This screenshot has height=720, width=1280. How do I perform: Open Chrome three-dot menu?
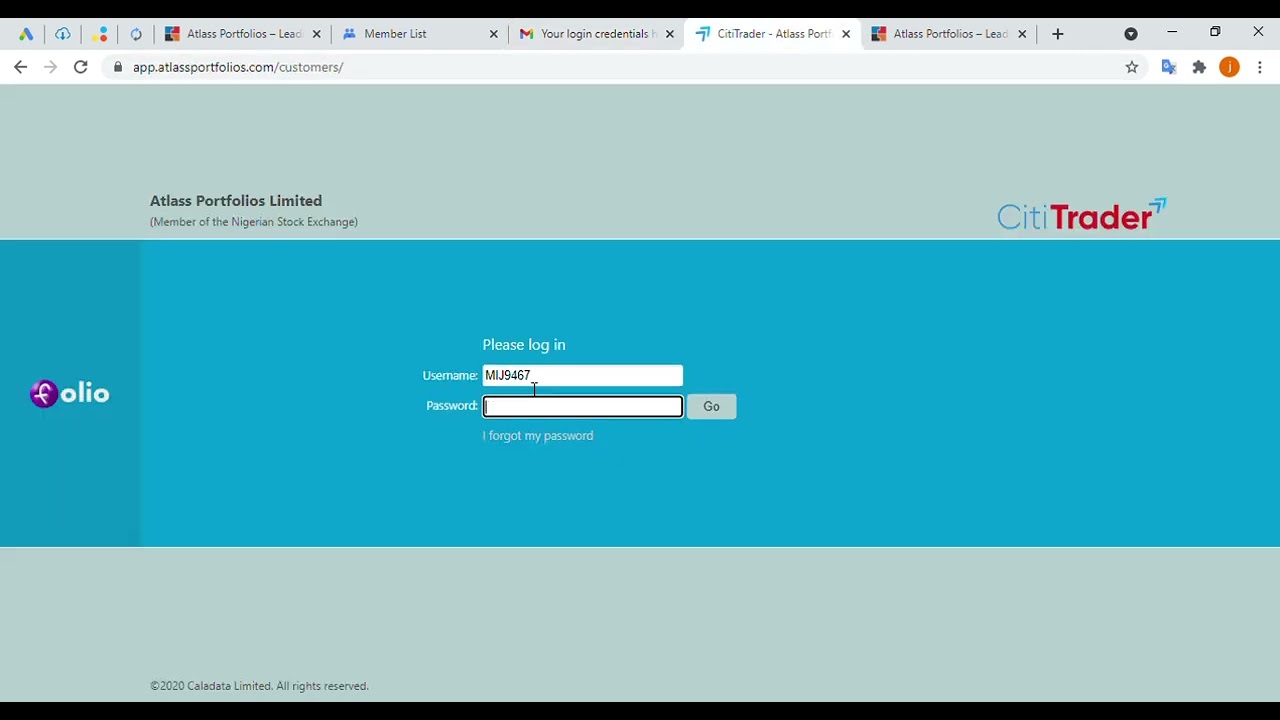pyautogui.click(x=1260, y=67)
